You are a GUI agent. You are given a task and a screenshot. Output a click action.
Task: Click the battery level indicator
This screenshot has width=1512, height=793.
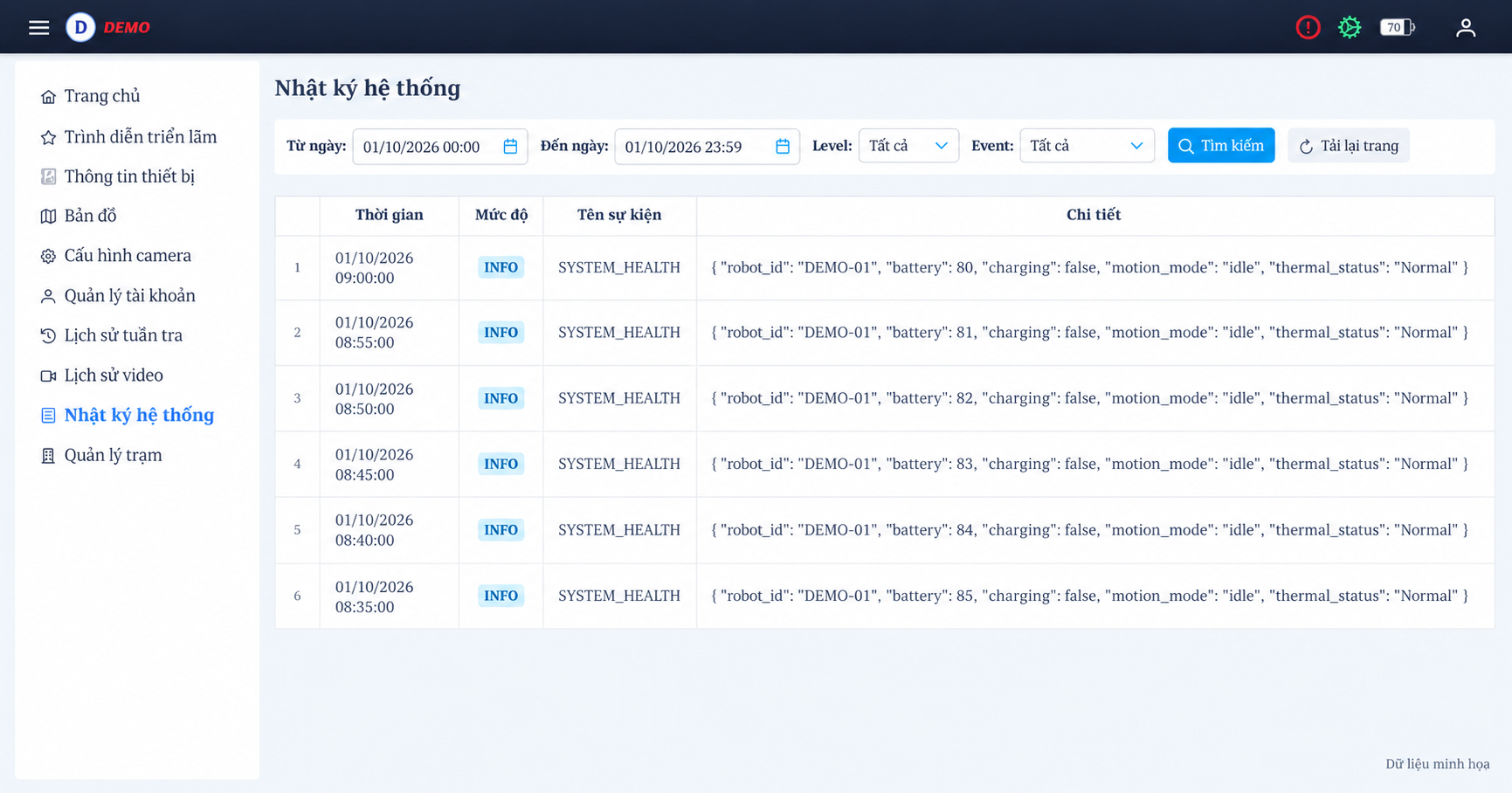pos(1398,27)
